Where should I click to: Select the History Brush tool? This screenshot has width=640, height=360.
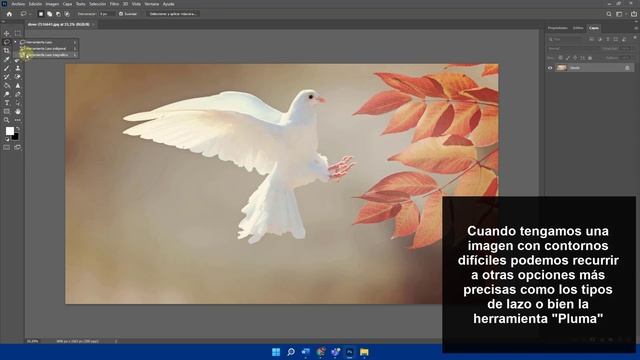tap(7, 77)
